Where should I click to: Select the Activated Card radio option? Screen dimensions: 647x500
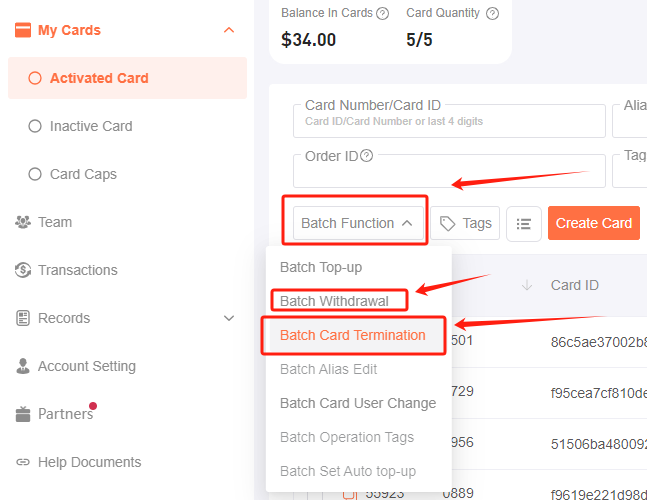35,78
